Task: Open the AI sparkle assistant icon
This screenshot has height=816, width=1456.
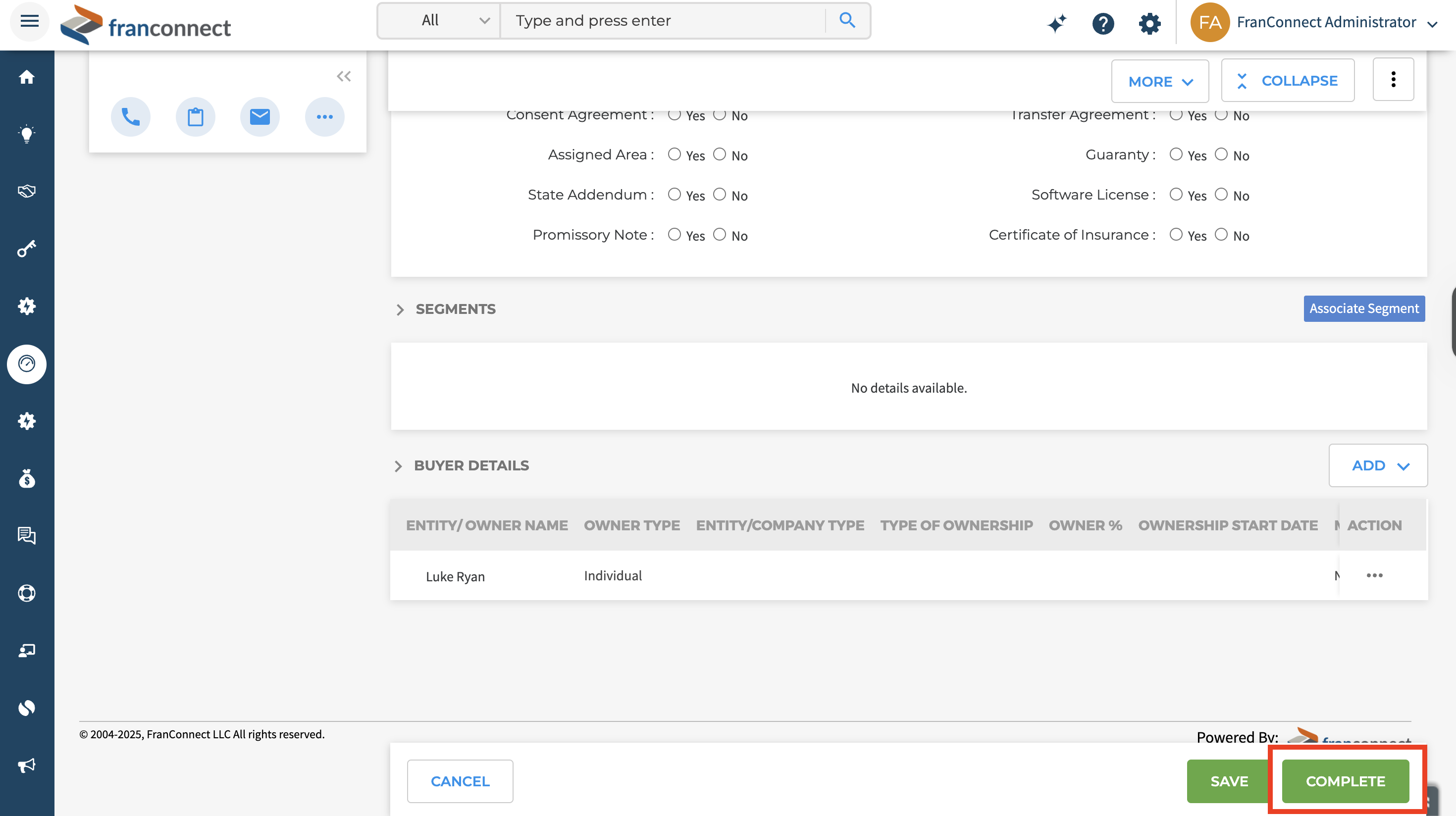Action: (1056, 23)
